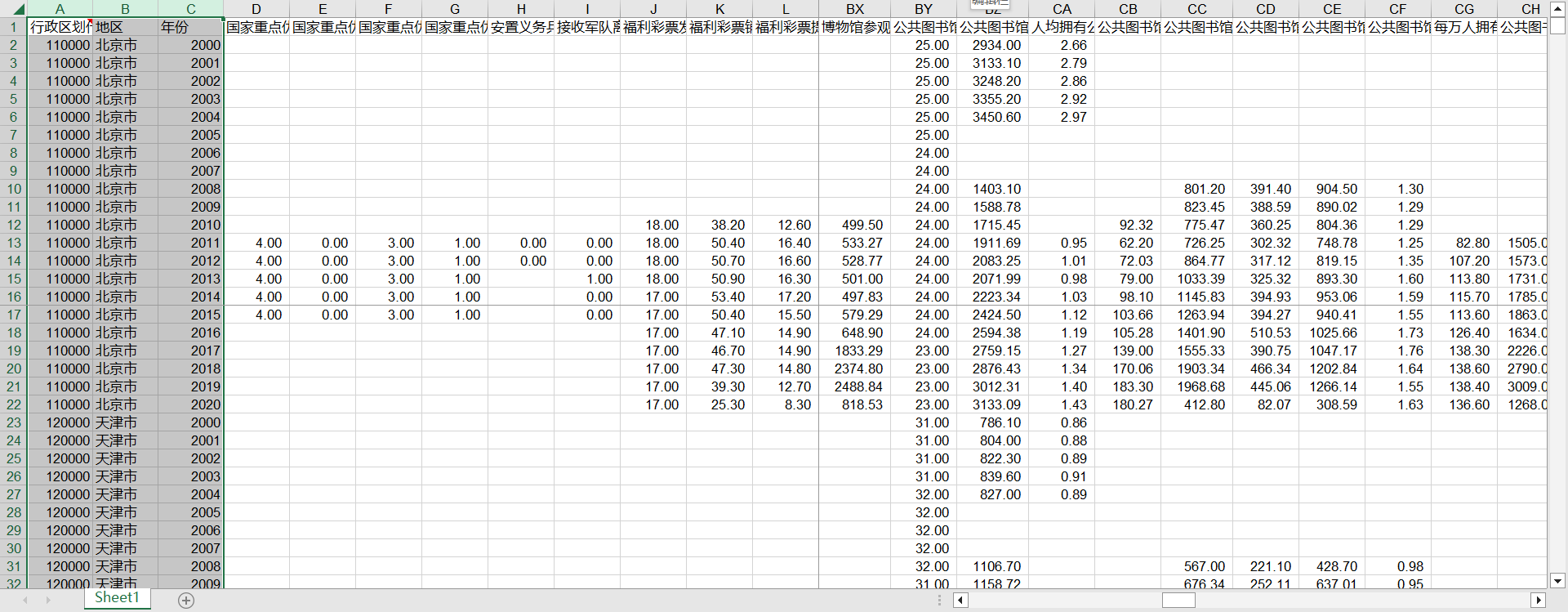The width and height of the screenshot is (1568, 612).
Task: Select the cell with value 499.50
Action: tap(855, 225)
